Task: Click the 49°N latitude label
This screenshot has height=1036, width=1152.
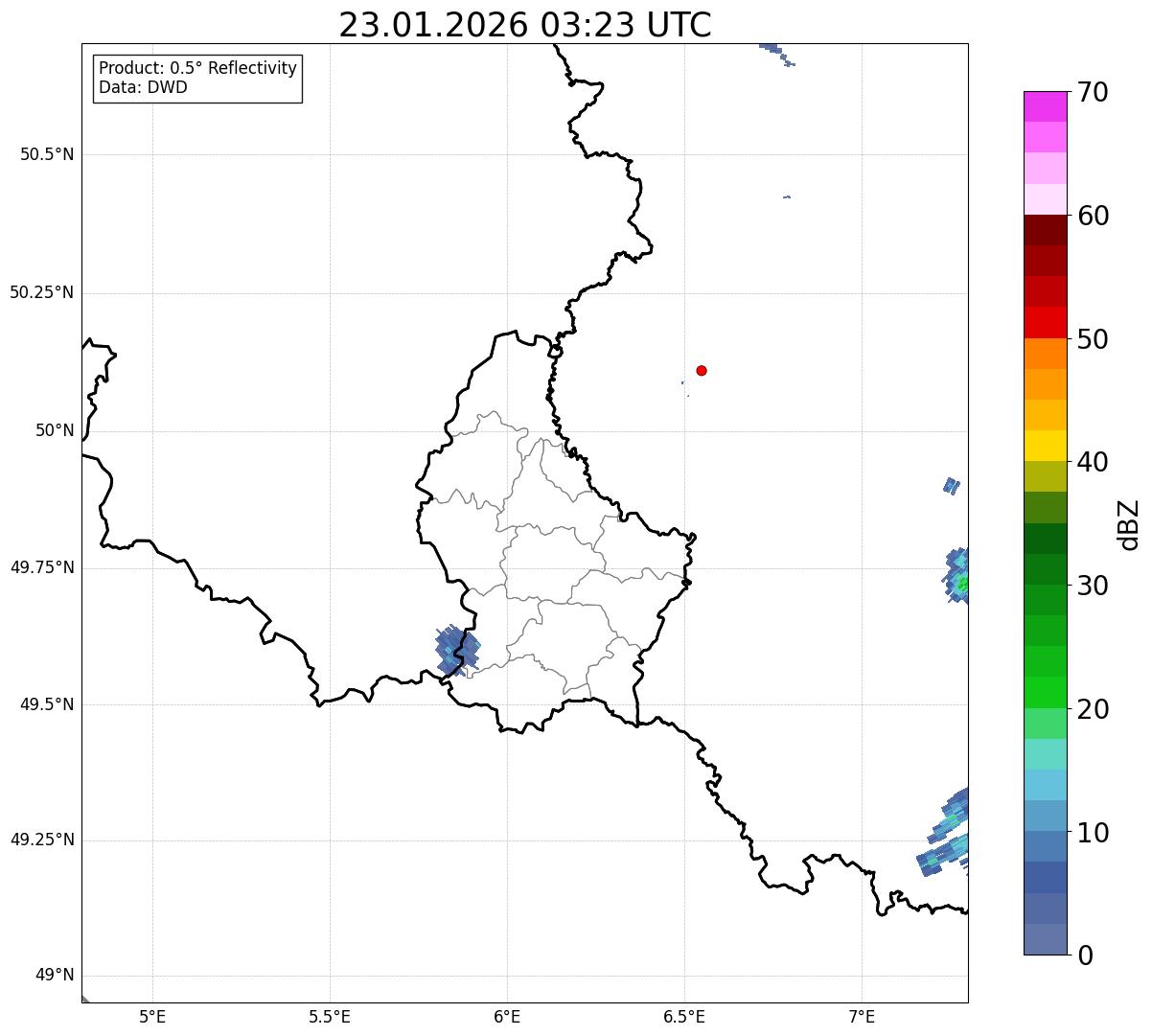Action: pyautogui.click(x=55, y=976)
